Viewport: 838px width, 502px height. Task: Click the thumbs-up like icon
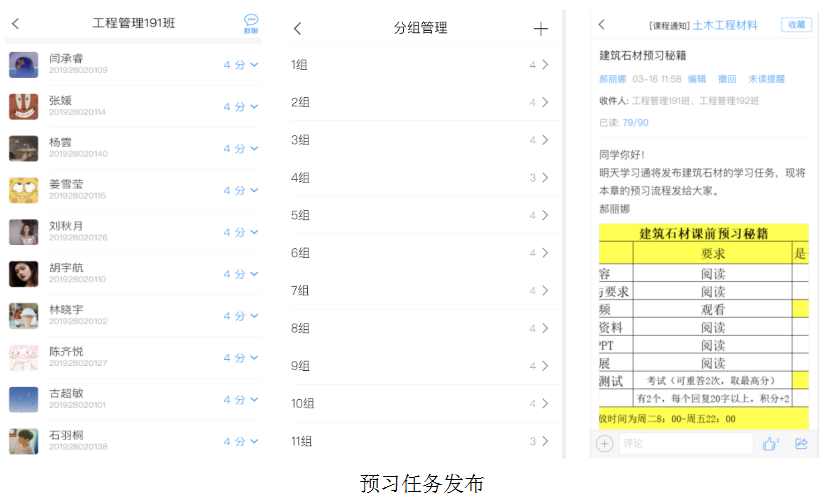click(770, 443)
